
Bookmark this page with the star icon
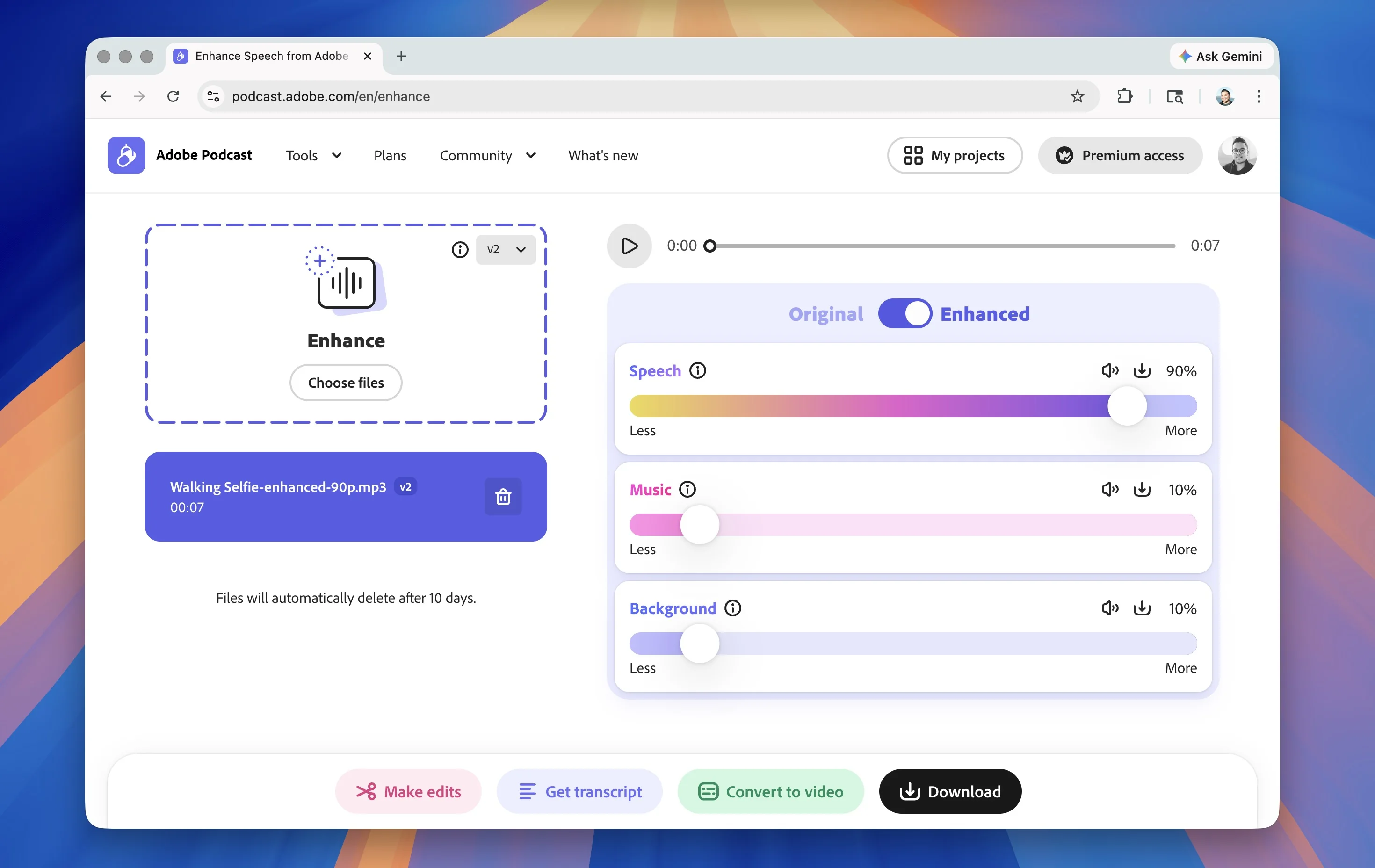point(1077,96)
